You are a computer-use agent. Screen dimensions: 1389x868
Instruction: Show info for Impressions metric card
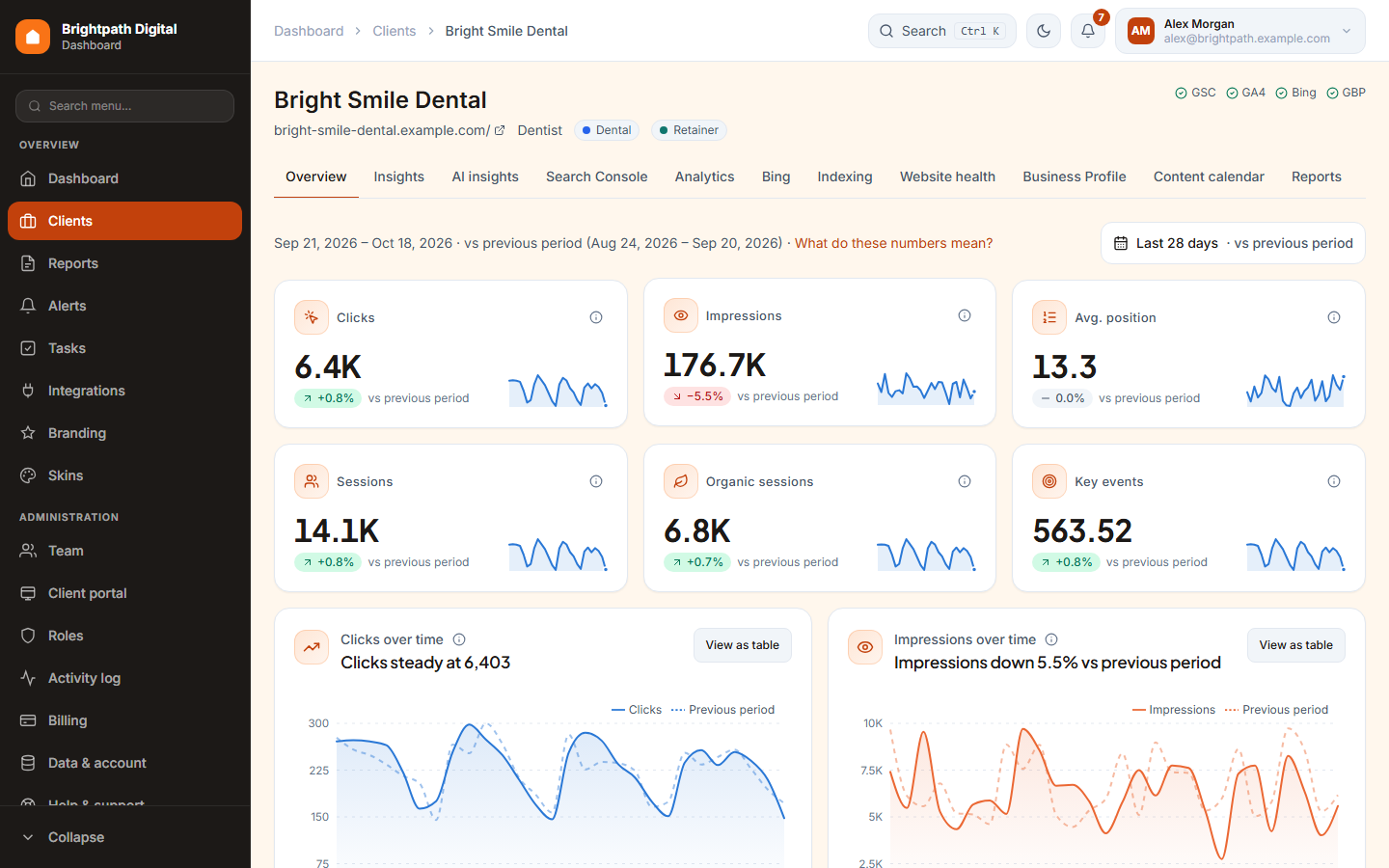[965, 315]
